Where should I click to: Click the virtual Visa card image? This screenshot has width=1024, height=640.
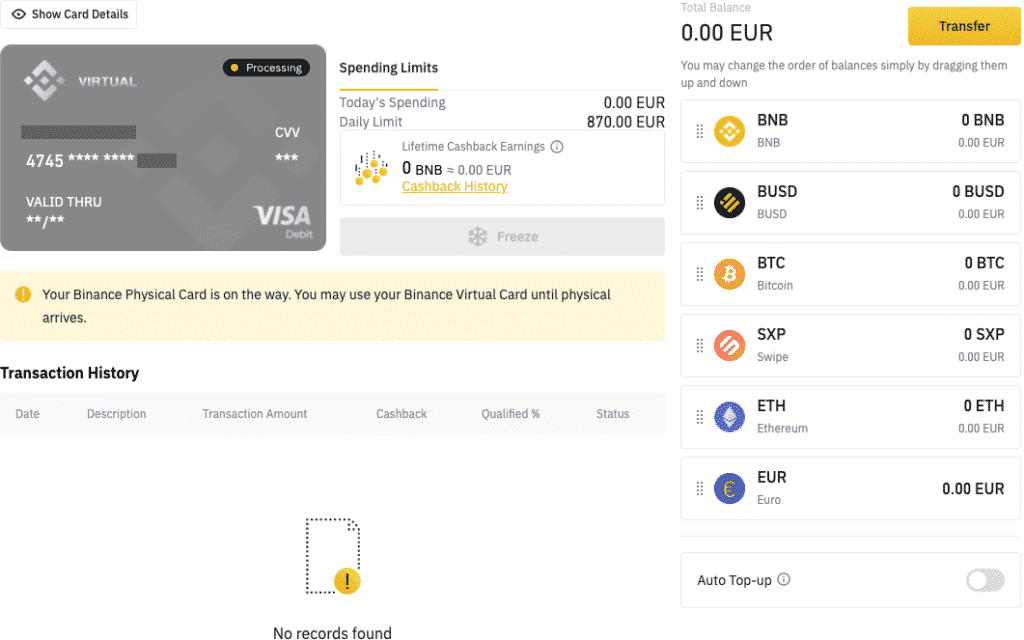tap(163, 148)
